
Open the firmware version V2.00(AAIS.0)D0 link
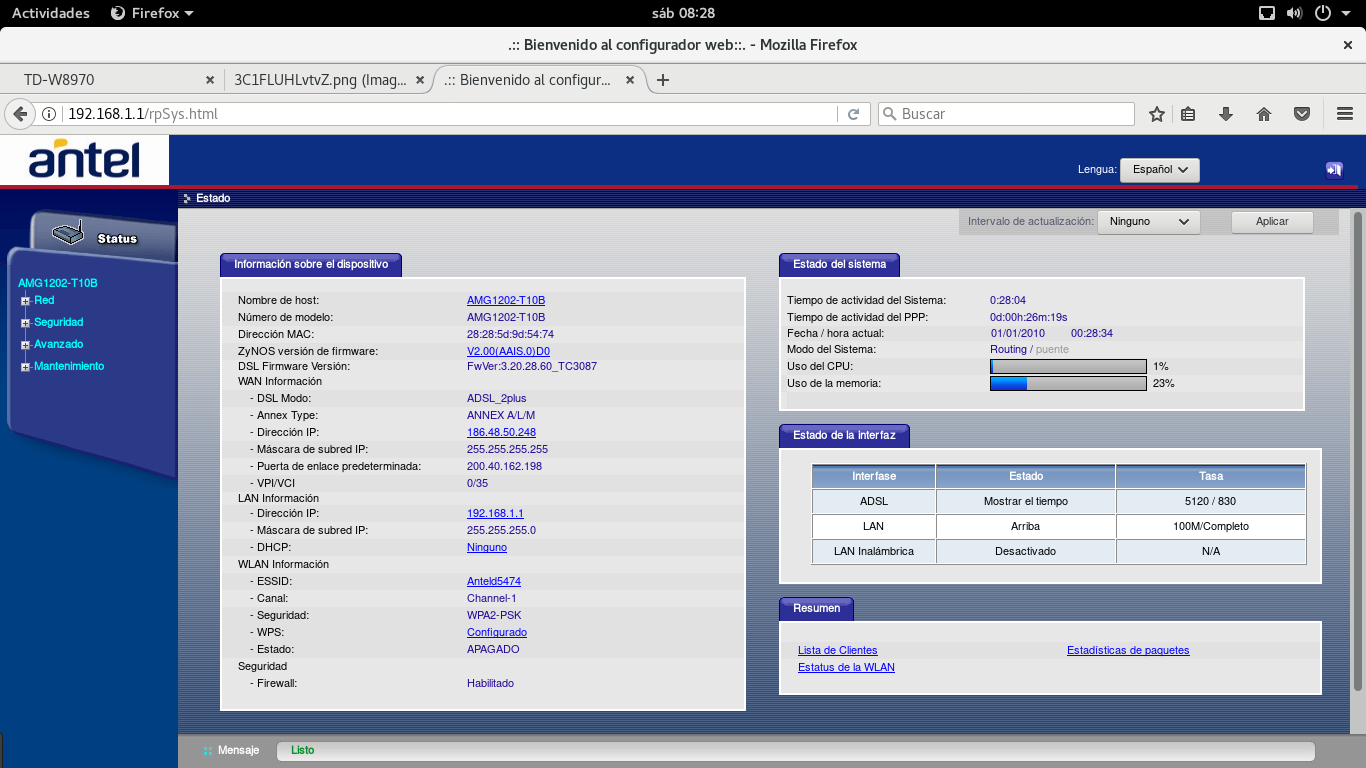coord(508,351)
